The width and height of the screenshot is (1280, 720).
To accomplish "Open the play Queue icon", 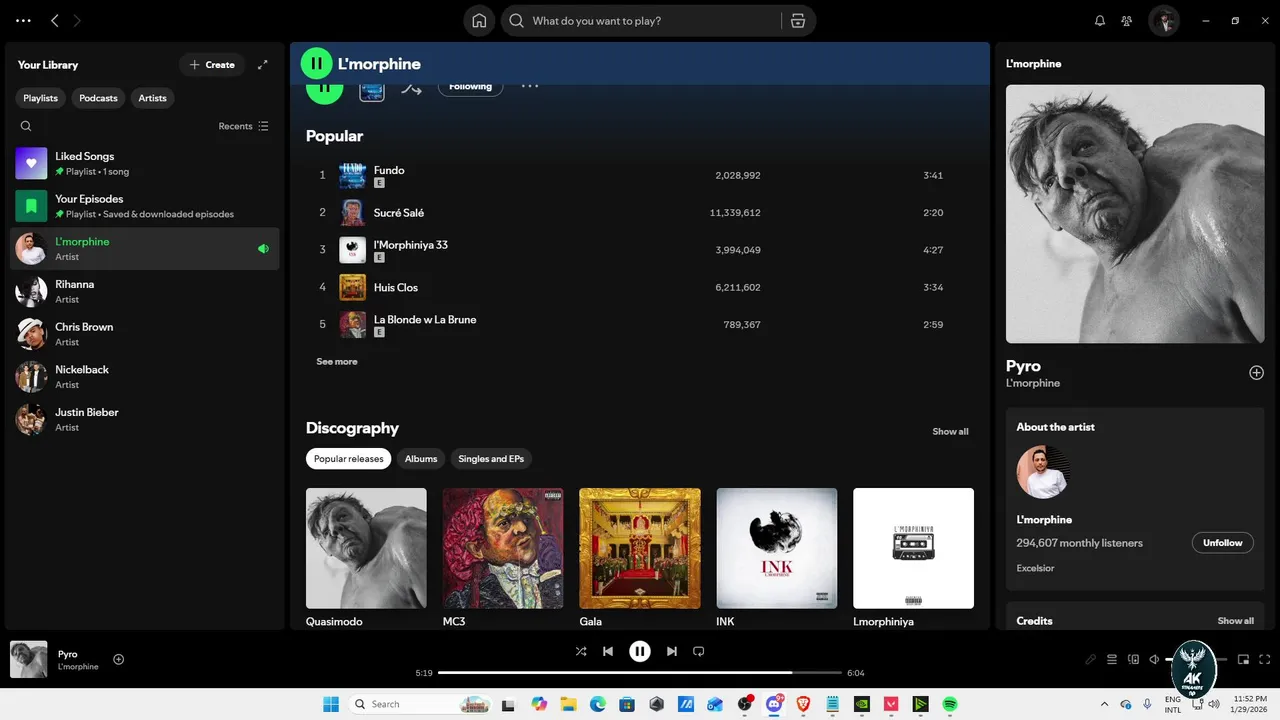I will pos(1112,660).
